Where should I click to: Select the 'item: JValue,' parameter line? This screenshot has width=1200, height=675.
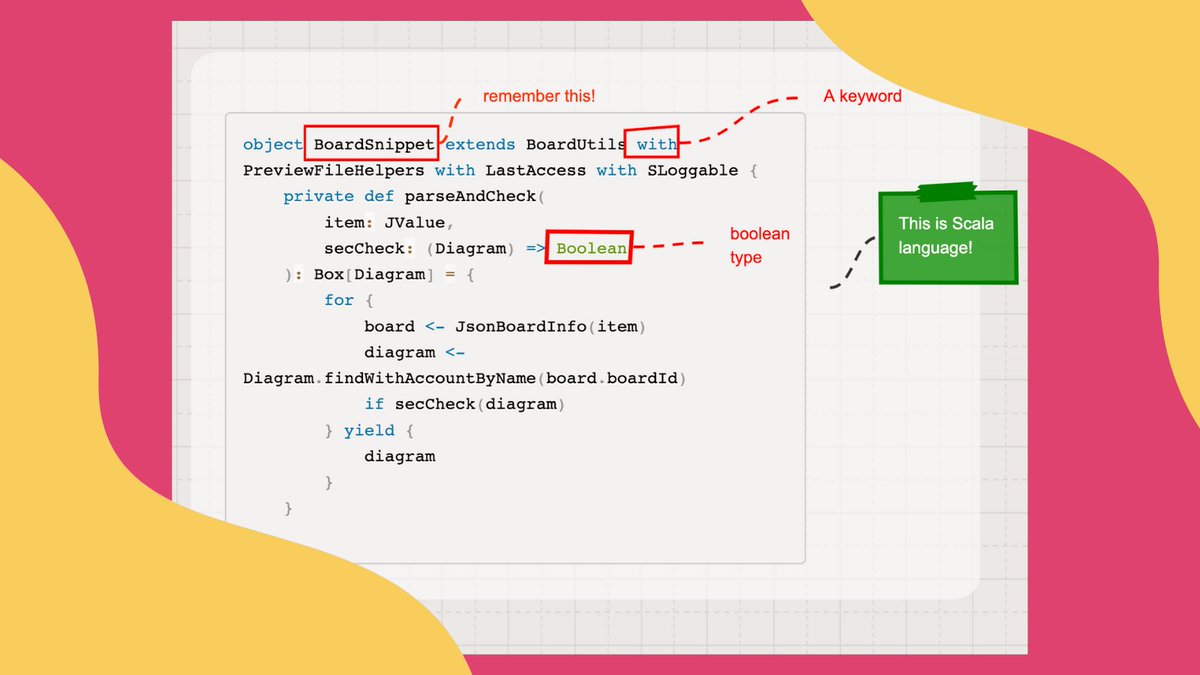(x=389, y=222)
